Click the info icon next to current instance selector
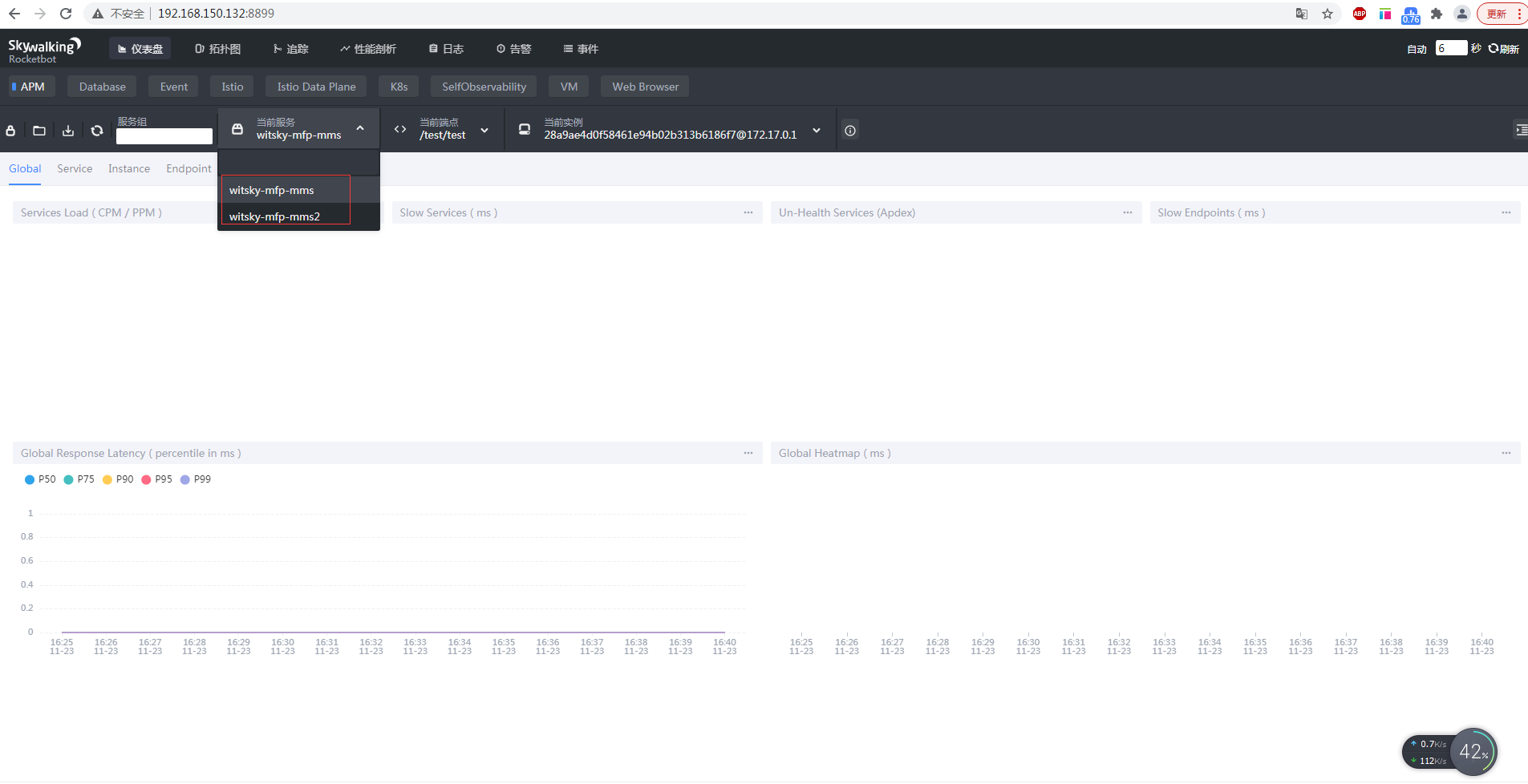Screen dimensions: 1528x784 pos(850,130)
